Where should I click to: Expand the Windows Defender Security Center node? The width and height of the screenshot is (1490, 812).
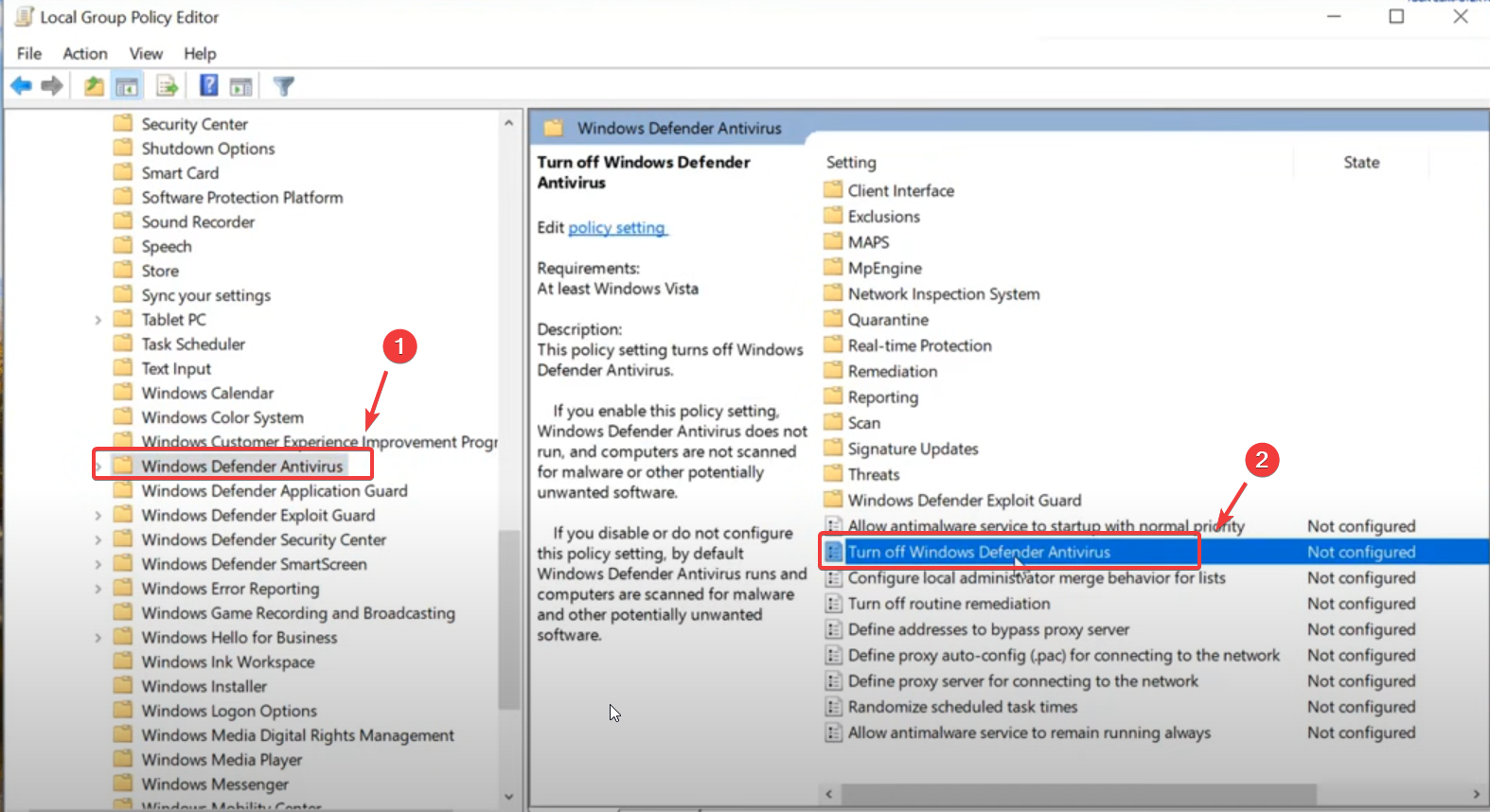point(98,540)
